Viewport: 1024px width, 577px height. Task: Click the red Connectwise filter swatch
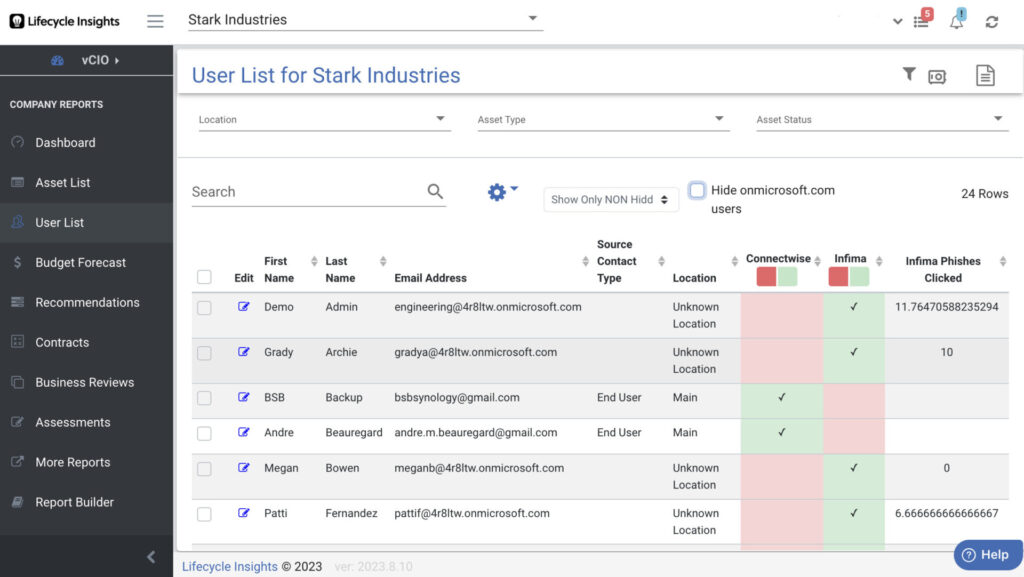tap(766, 277)
